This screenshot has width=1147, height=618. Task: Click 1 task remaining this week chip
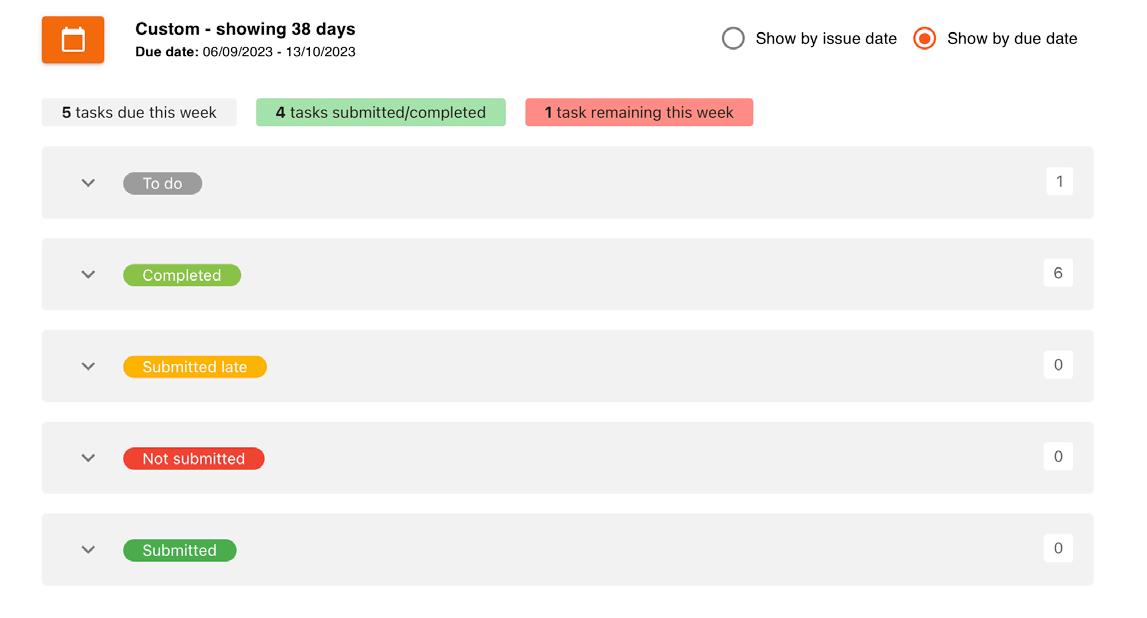point(638,112)
